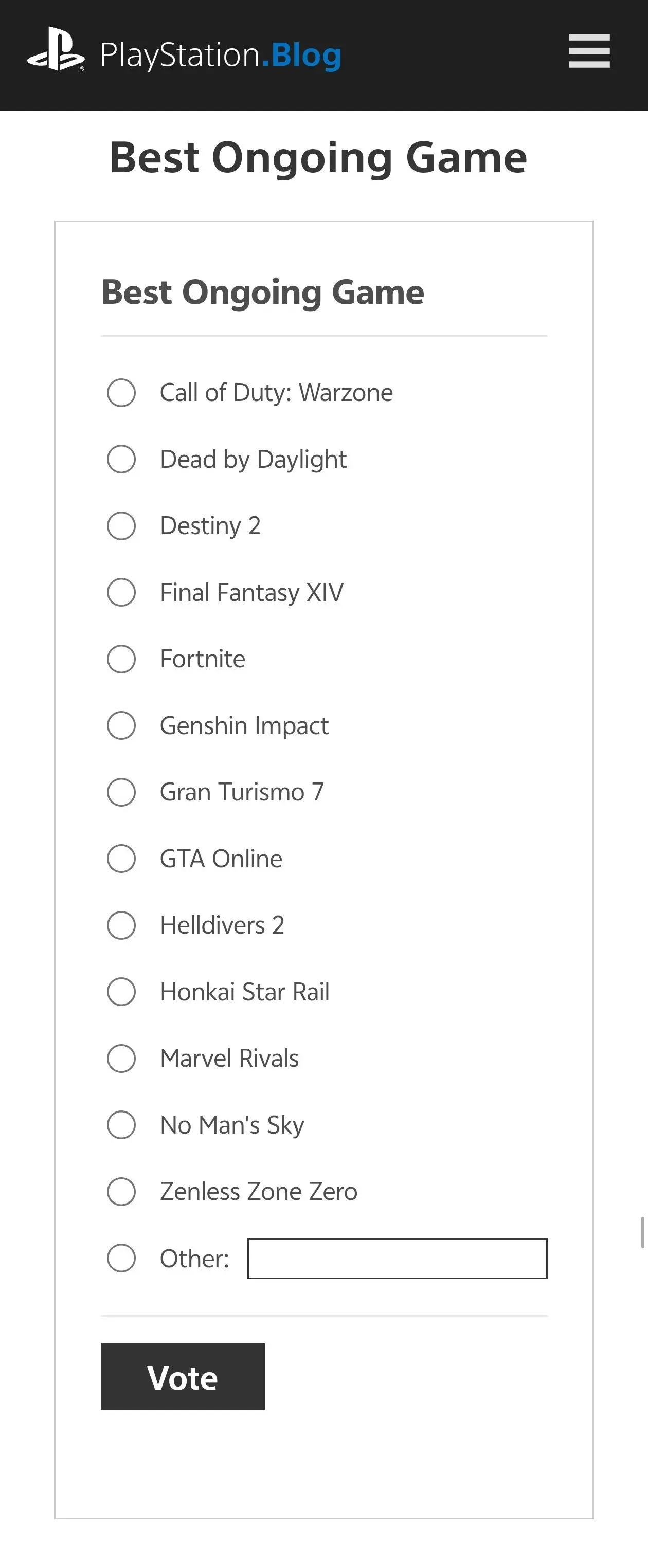
Task: Select Helldivers 2 in the poll
Action: click(x=121, y=925)
